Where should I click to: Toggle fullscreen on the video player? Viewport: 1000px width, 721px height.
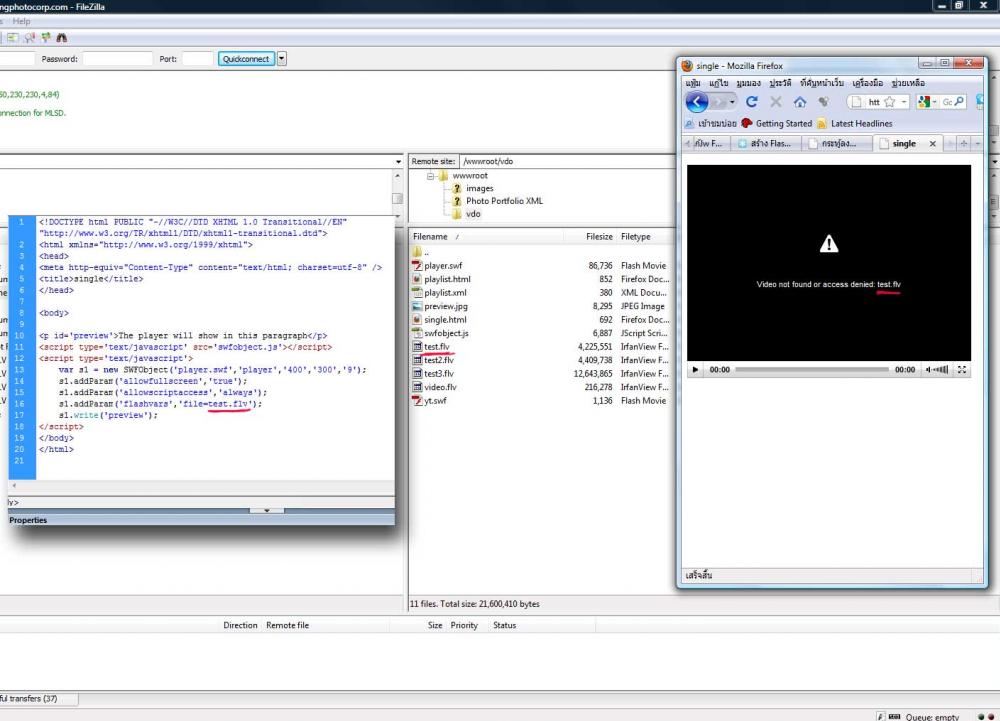click(x=962, y=370)
